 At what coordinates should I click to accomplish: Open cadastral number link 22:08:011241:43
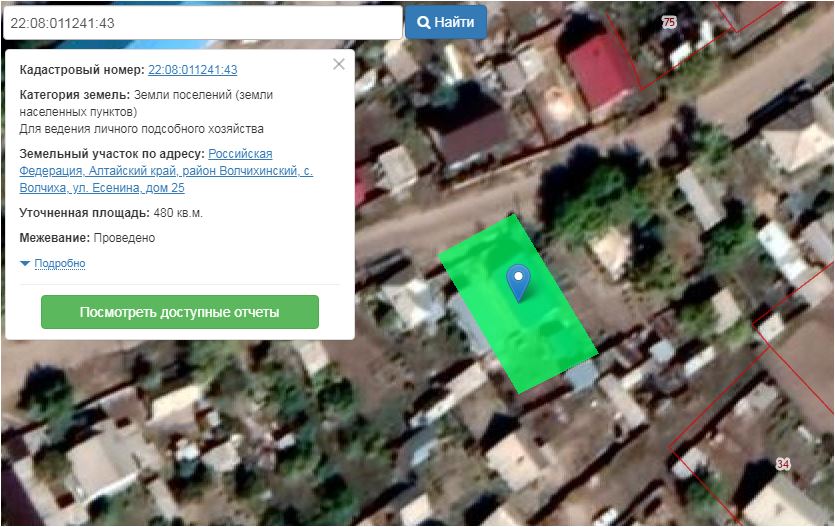point(192,70)
